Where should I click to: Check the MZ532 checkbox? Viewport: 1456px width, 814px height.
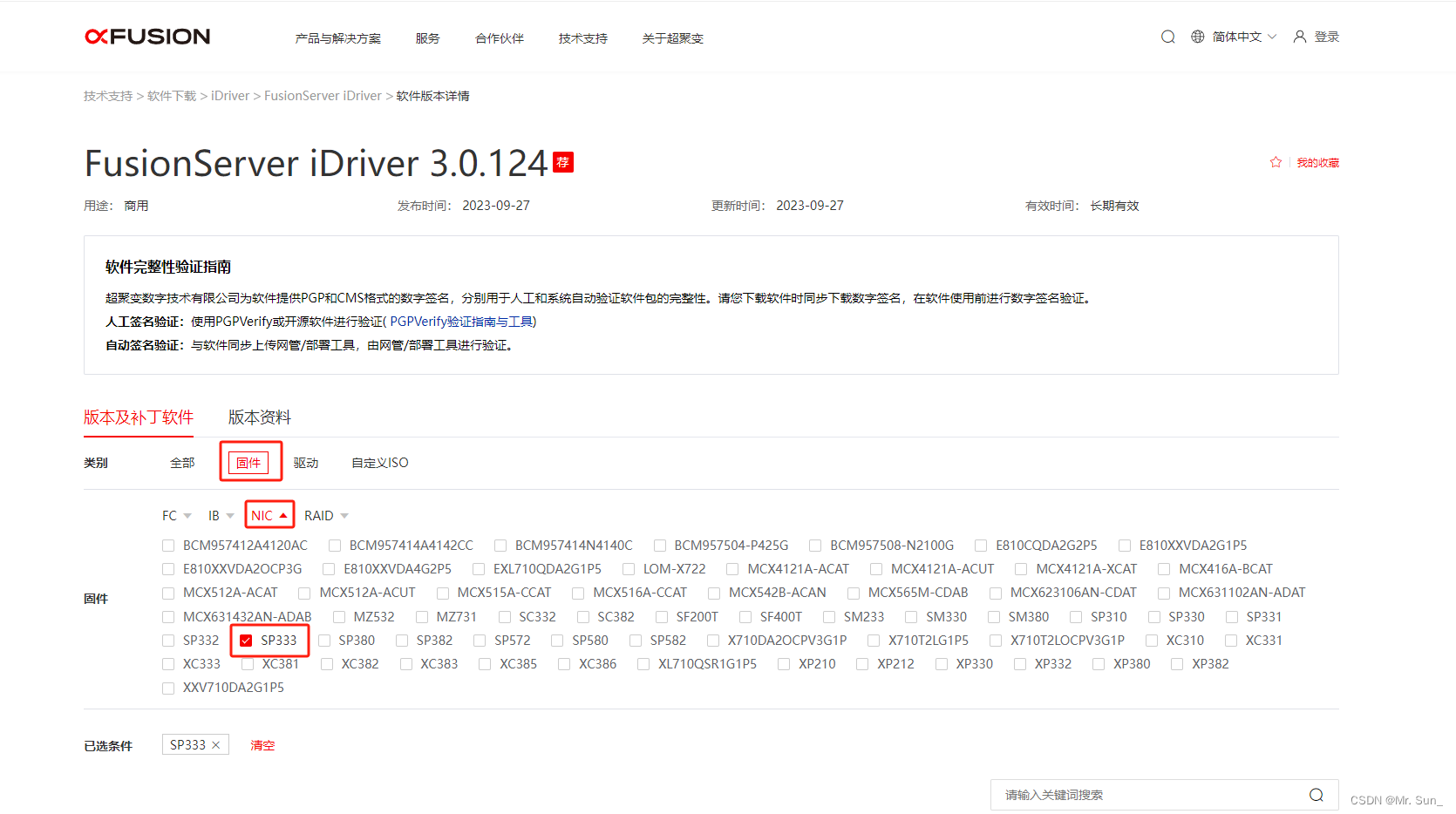click(x=339, y=617)
